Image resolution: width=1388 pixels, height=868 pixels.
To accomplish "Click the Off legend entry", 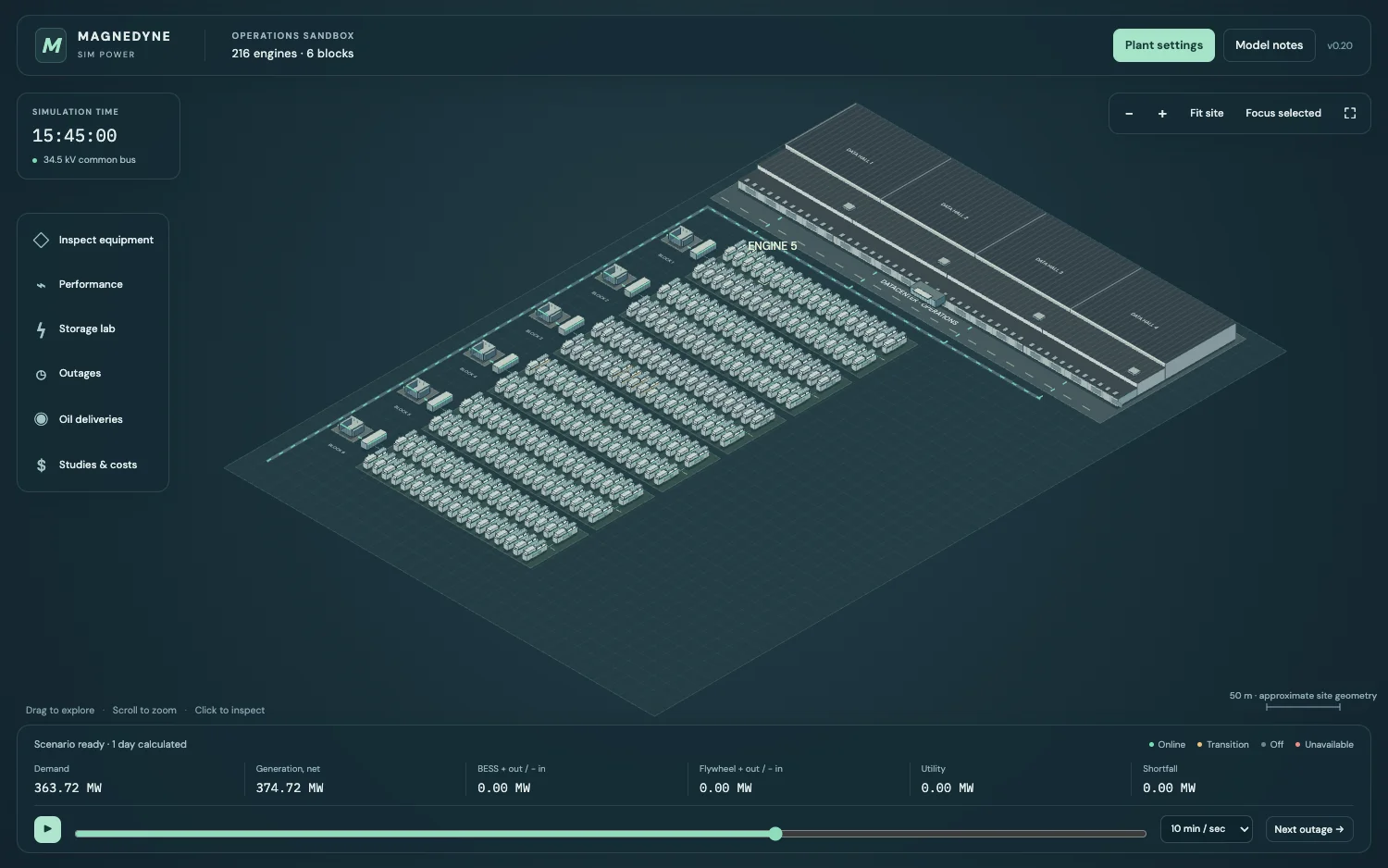I will (1272, 745).
